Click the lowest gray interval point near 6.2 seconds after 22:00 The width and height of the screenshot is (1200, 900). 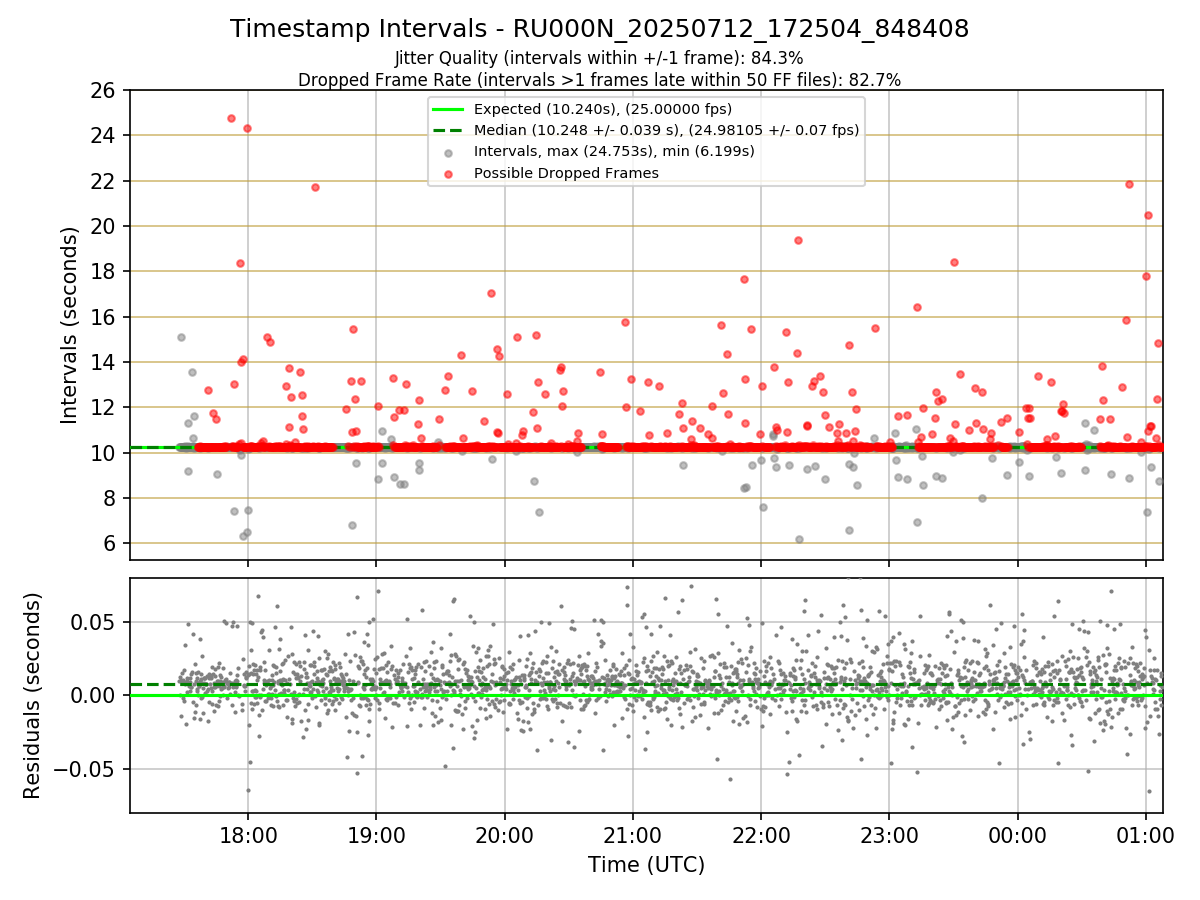799,539
